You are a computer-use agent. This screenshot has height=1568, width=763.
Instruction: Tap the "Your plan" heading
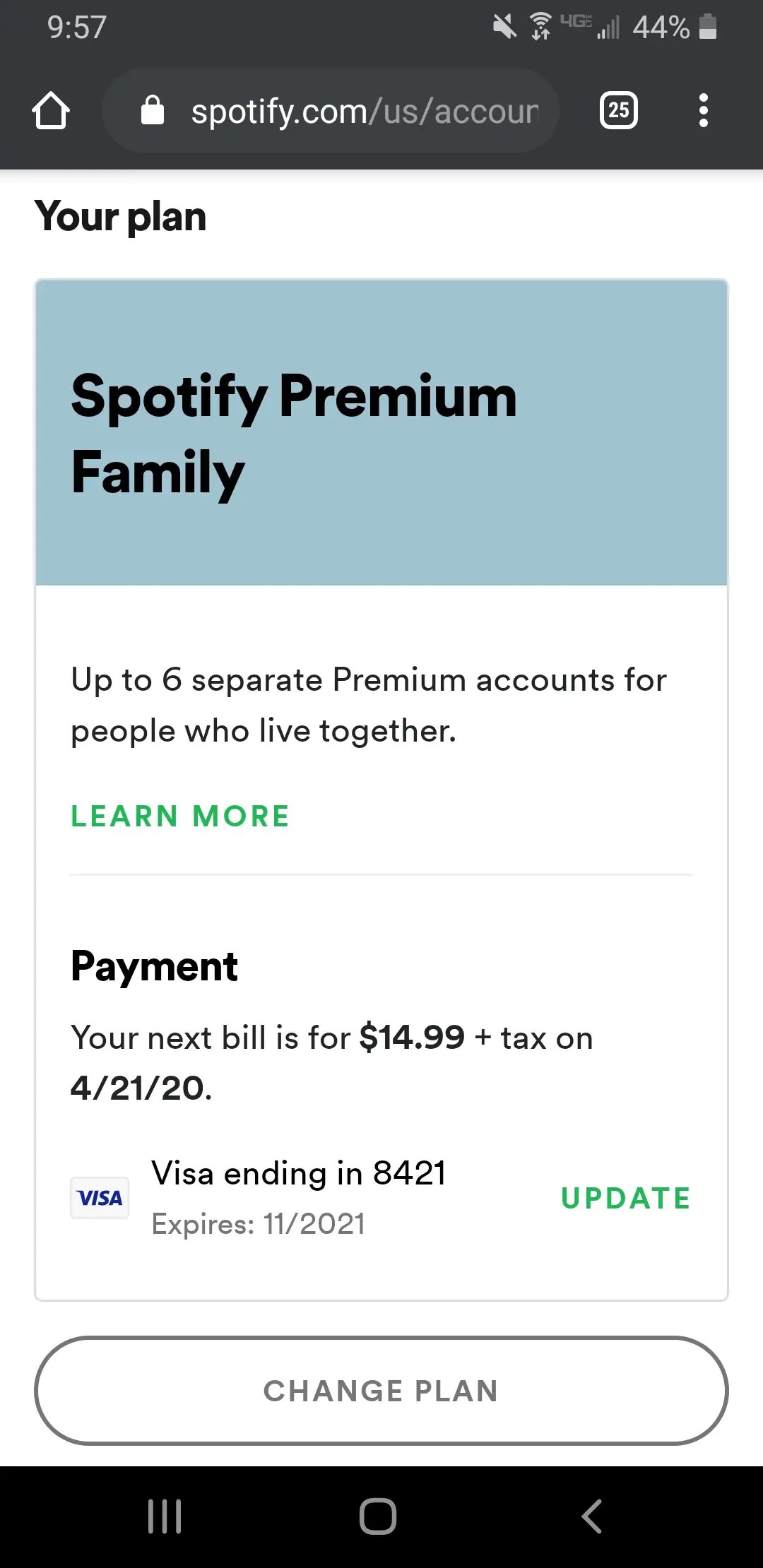121,216
